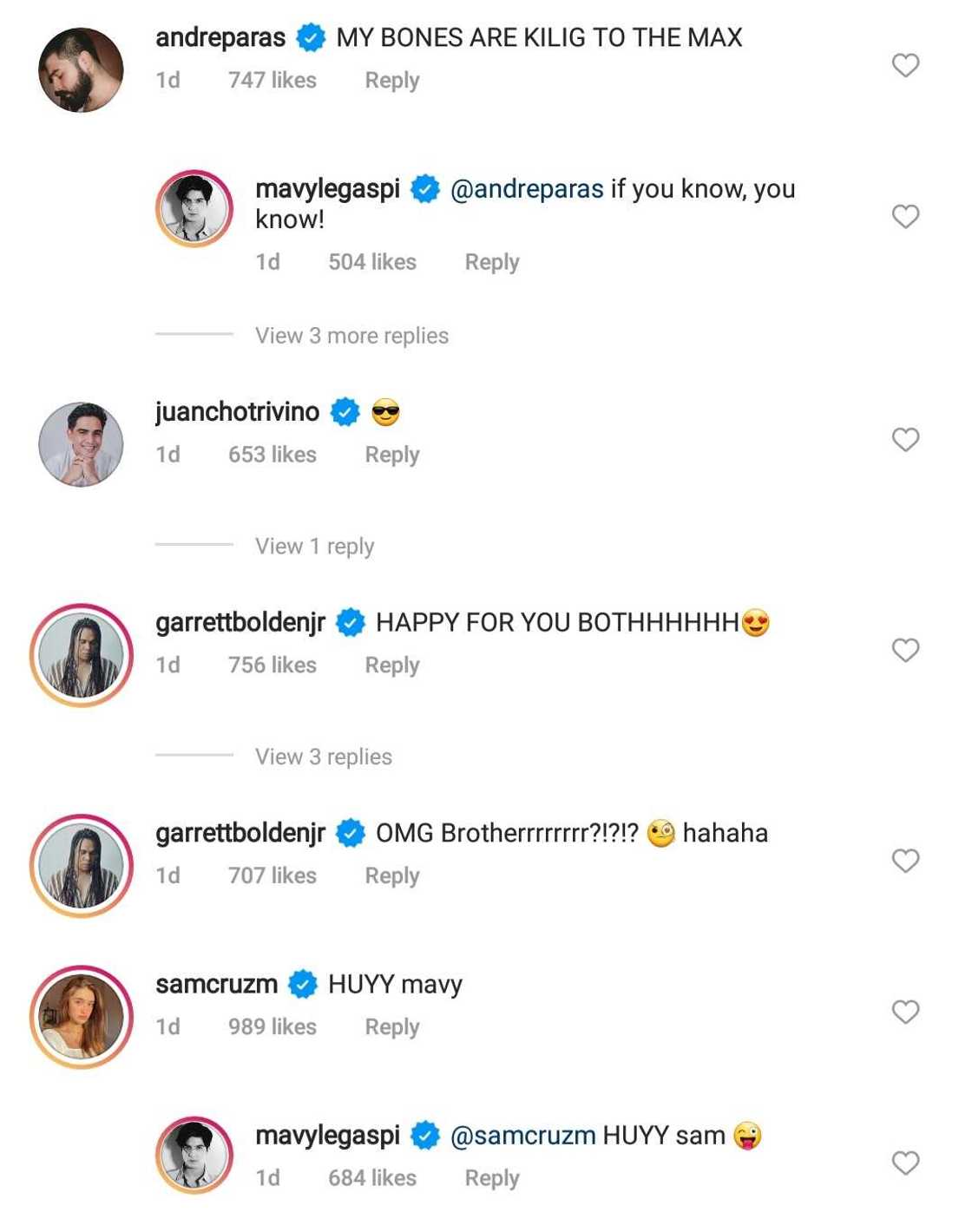Open samcruzm's profile picture
Screen dimensions: 972x1232
81,1006
